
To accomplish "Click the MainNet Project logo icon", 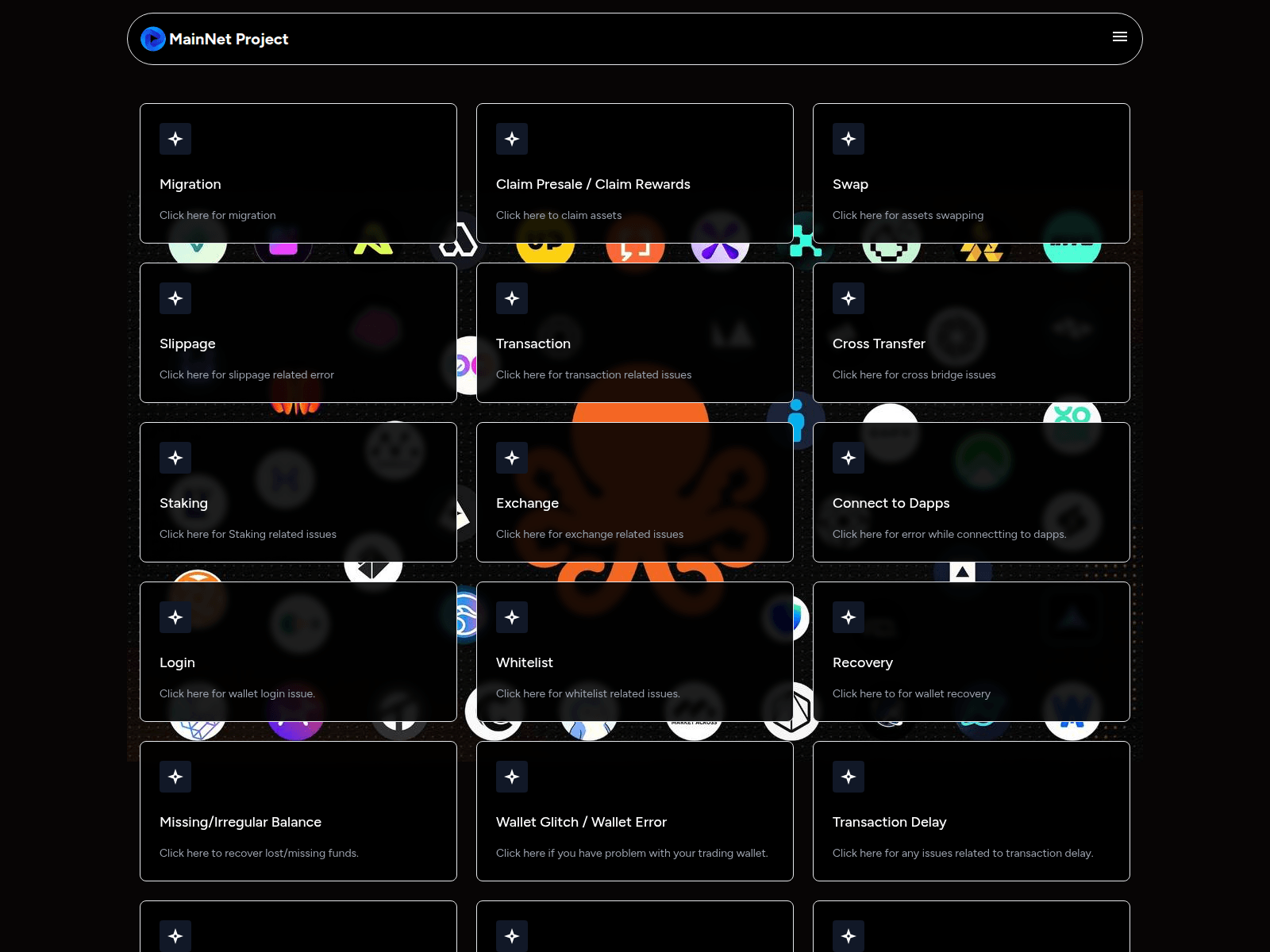I will (153, 39).
